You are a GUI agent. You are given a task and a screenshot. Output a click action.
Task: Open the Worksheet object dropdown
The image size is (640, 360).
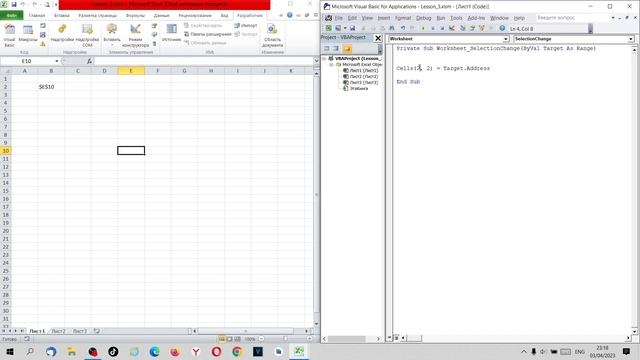(x=506, y=39)
